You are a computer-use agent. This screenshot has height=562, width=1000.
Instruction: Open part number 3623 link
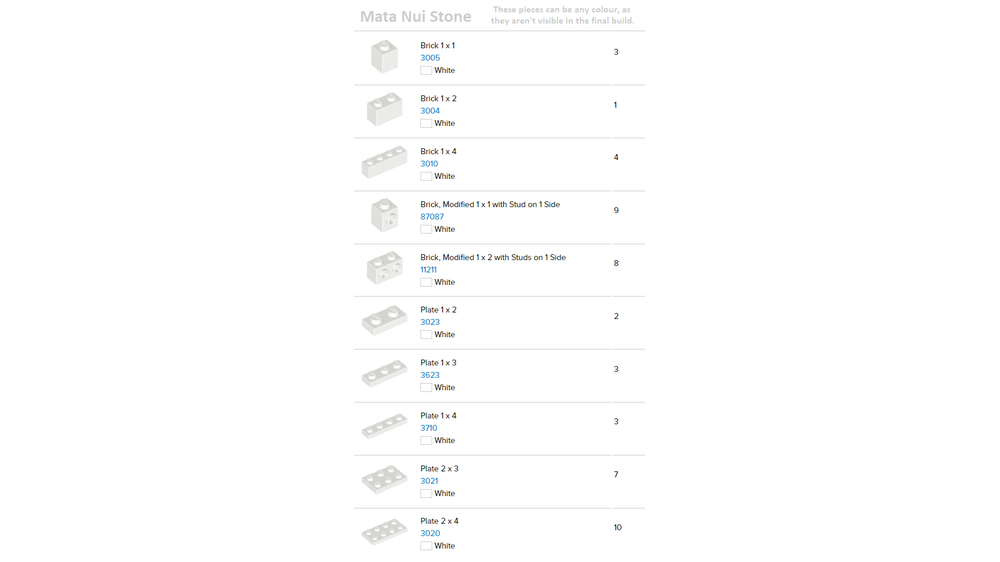coord(430,375)
